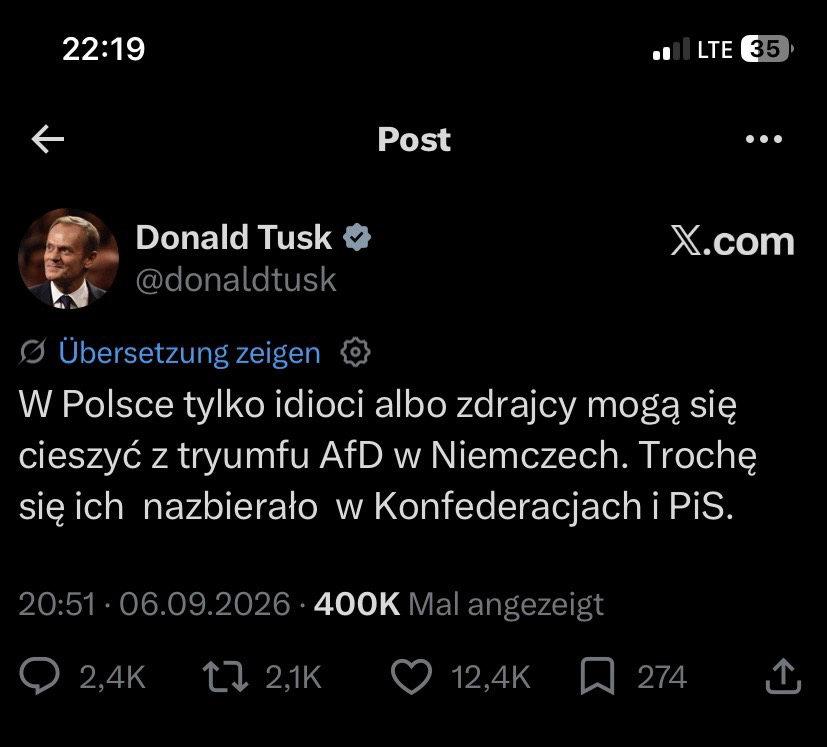This screenshot has width=827, height=747.
Task: Like the post with heart icon
Action: click(x=411, y=676)
